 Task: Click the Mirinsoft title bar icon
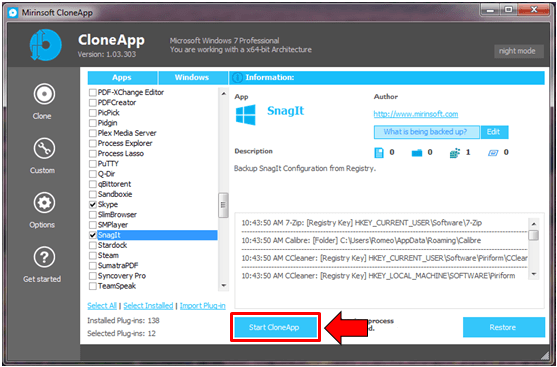13,13
